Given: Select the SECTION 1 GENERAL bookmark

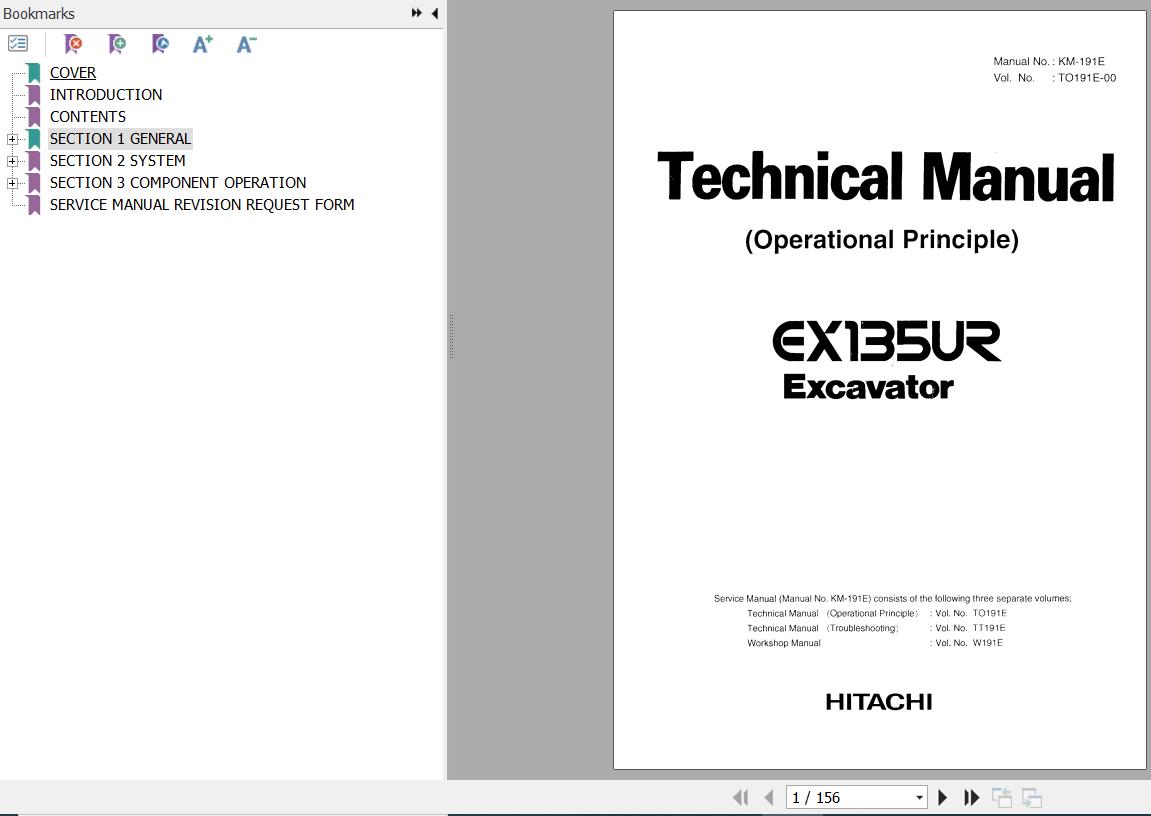Looking at the screenshot, I should [120, 139].
